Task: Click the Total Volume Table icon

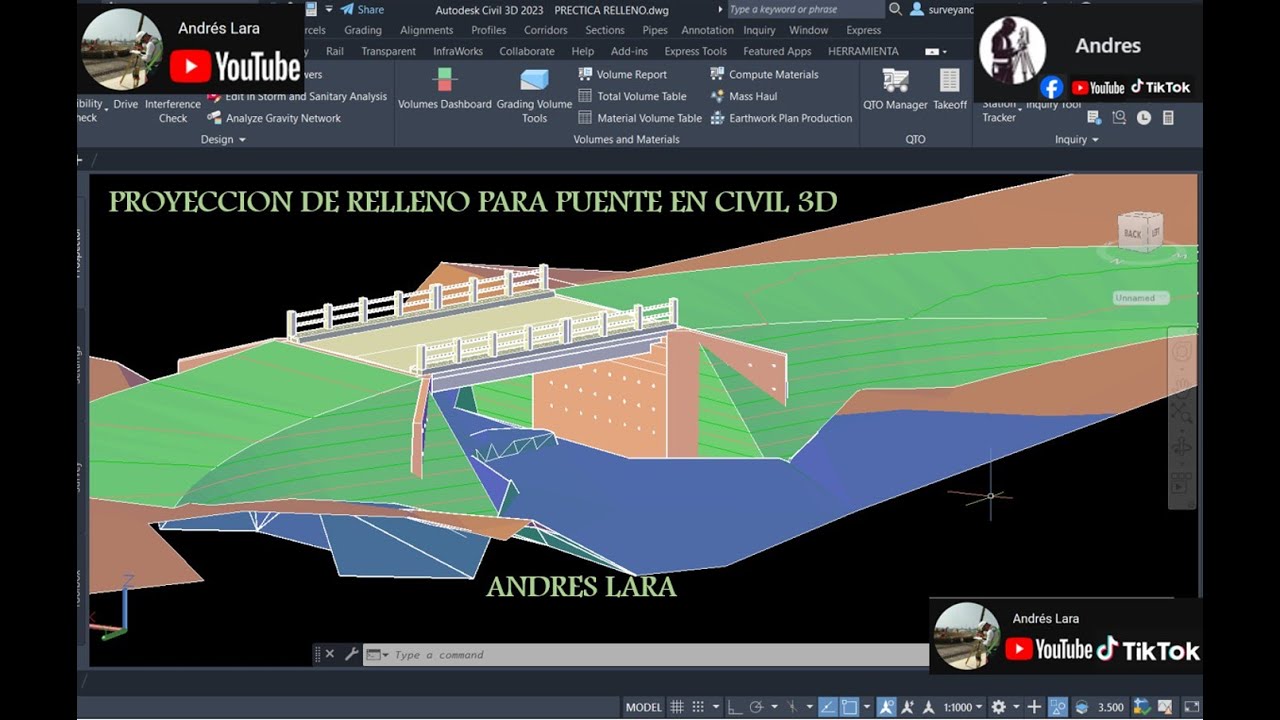Action: (586, 96)
